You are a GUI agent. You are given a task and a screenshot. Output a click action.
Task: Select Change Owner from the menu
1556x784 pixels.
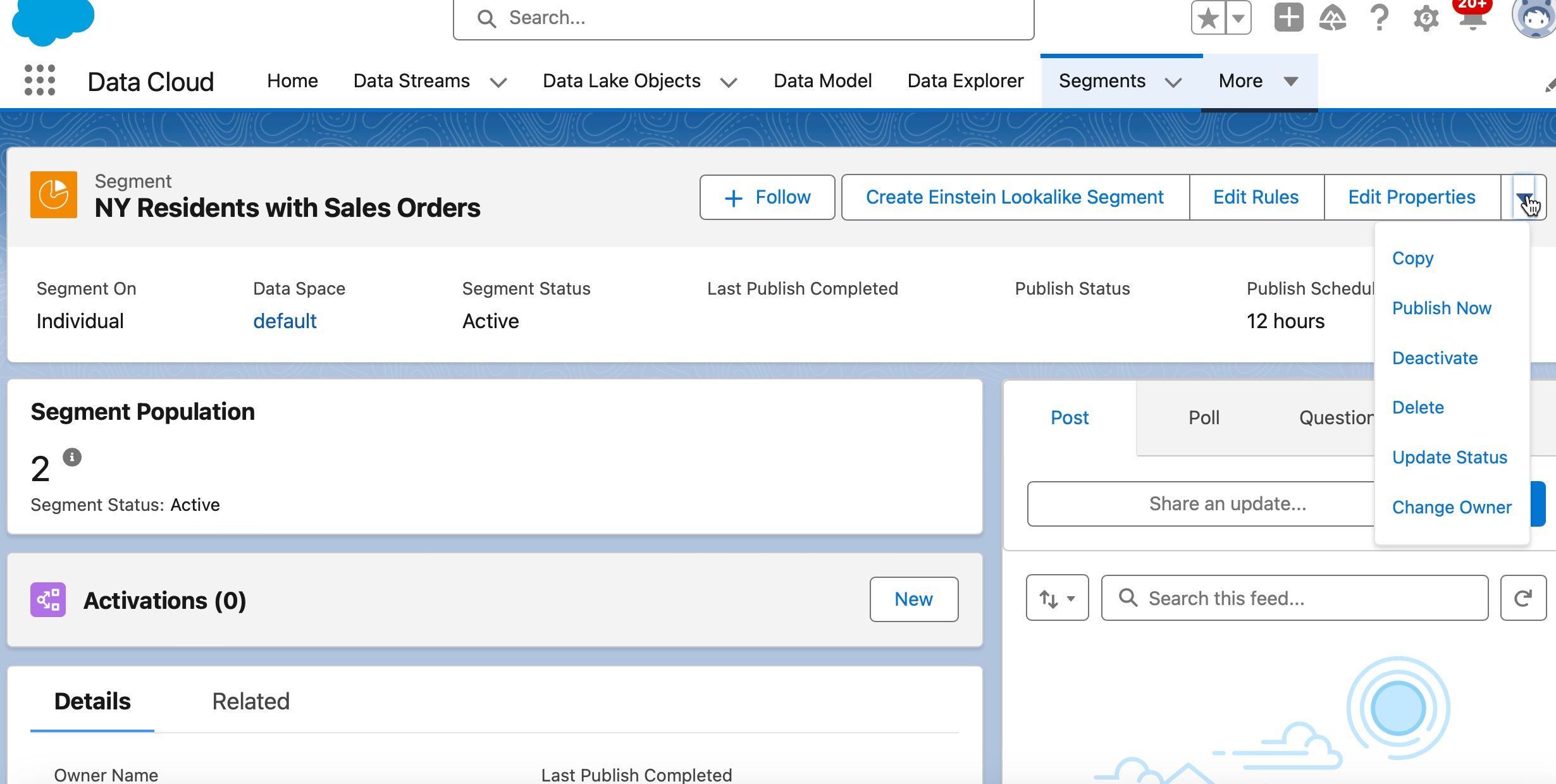click(x=1452, y=507)
